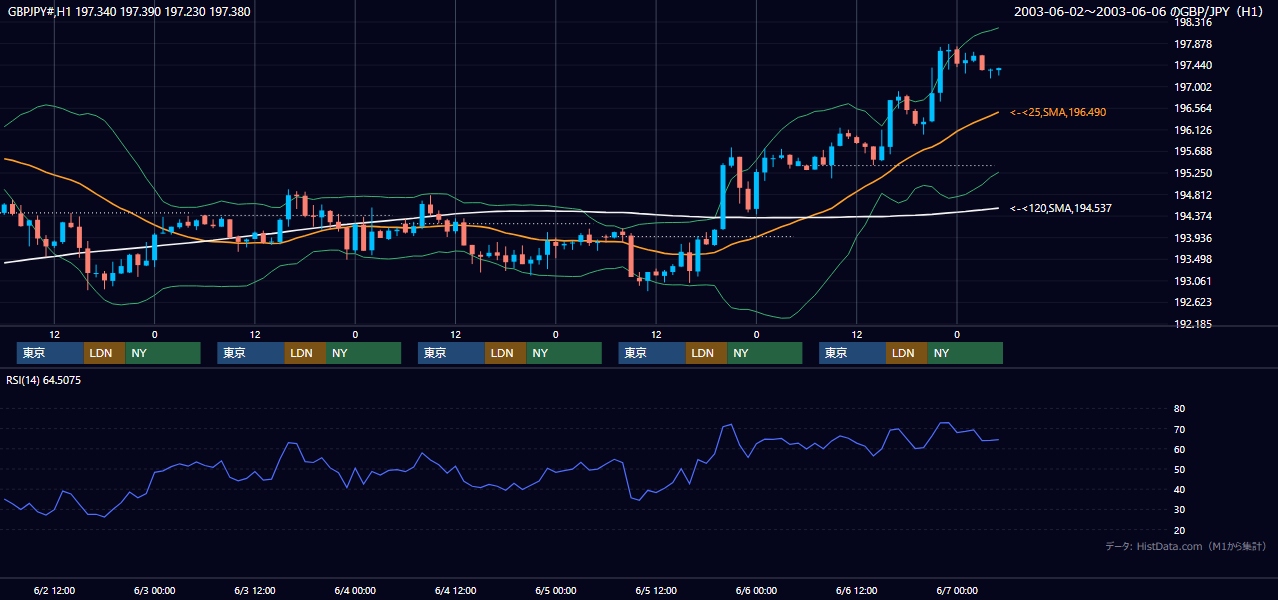
Task: Click price axis label 196.126
Action: tap(1193, 130)
